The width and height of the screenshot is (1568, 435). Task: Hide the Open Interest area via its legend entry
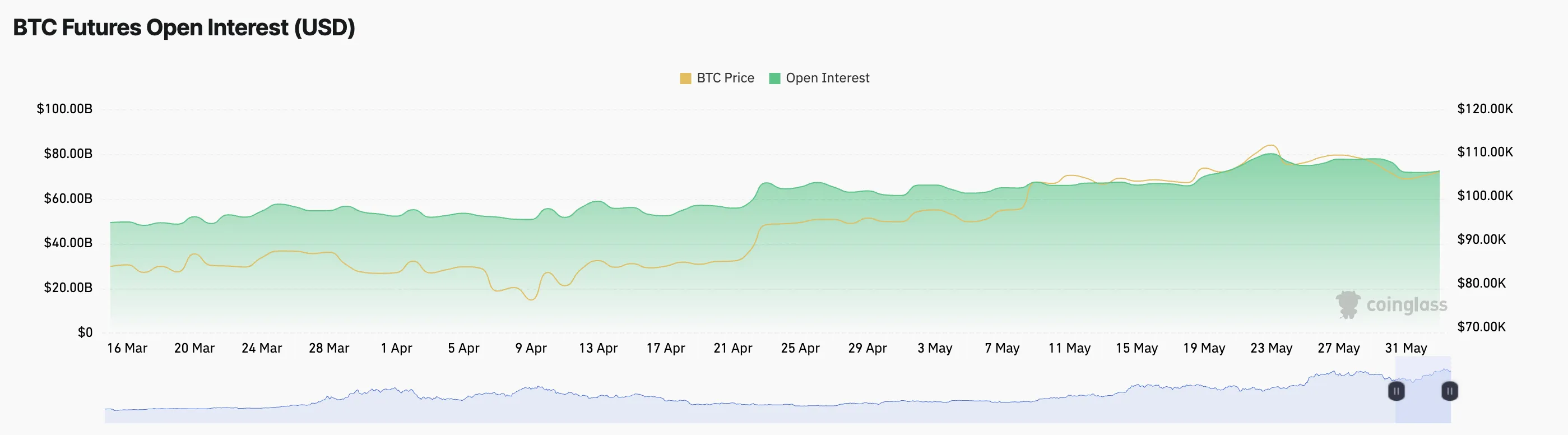pyautogui.click(x=827, y=77)
